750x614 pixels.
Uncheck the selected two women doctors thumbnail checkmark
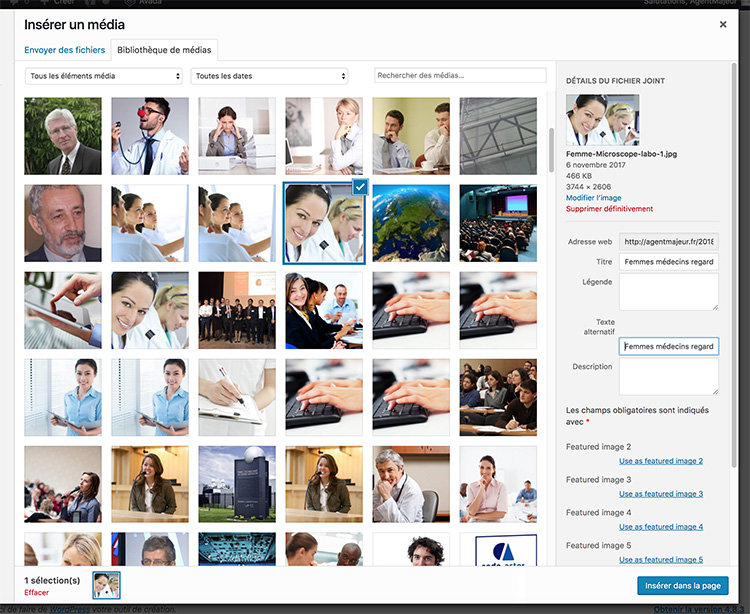coord(360,187)
